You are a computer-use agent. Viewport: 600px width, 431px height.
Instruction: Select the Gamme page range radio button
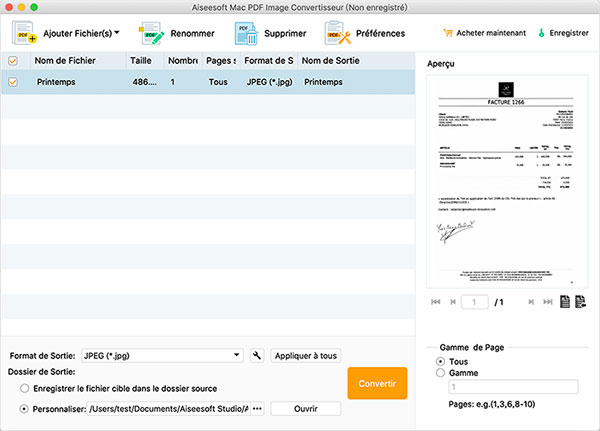click(440, 372)
